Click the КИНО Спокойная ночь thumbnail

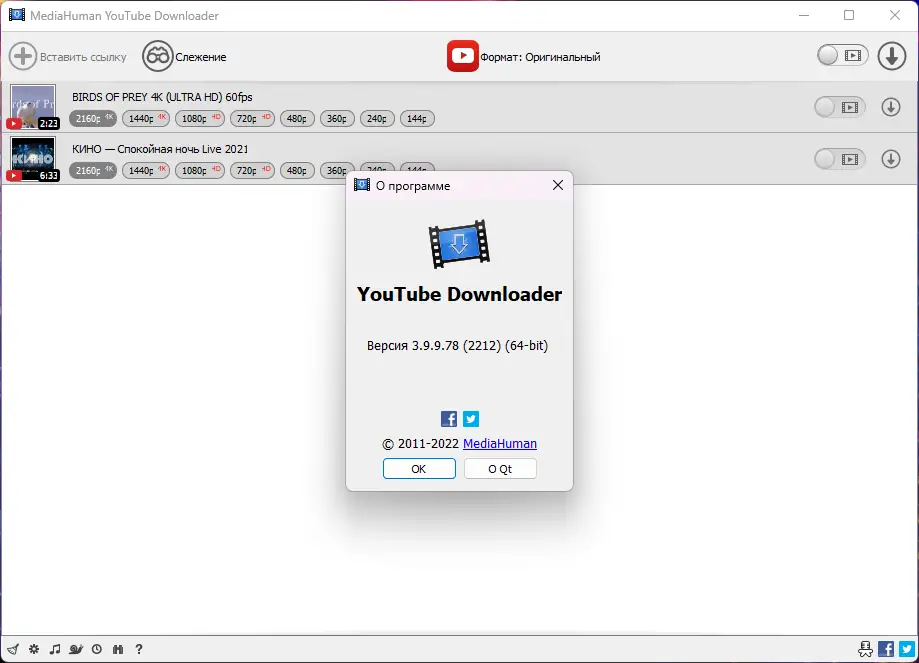click(33, 159)
